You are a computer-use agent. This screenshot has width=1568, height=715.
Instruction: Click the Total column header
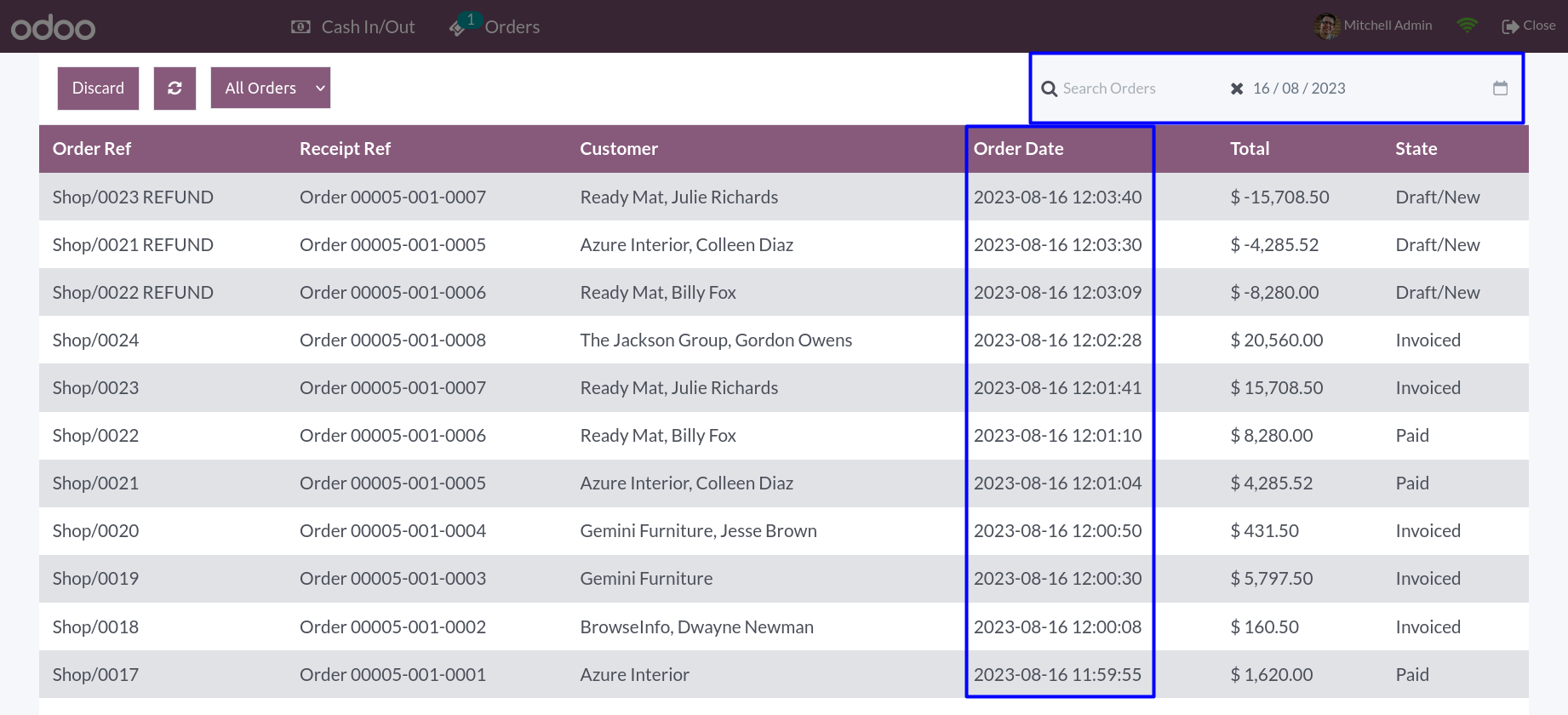click(x=1250, y=149)
